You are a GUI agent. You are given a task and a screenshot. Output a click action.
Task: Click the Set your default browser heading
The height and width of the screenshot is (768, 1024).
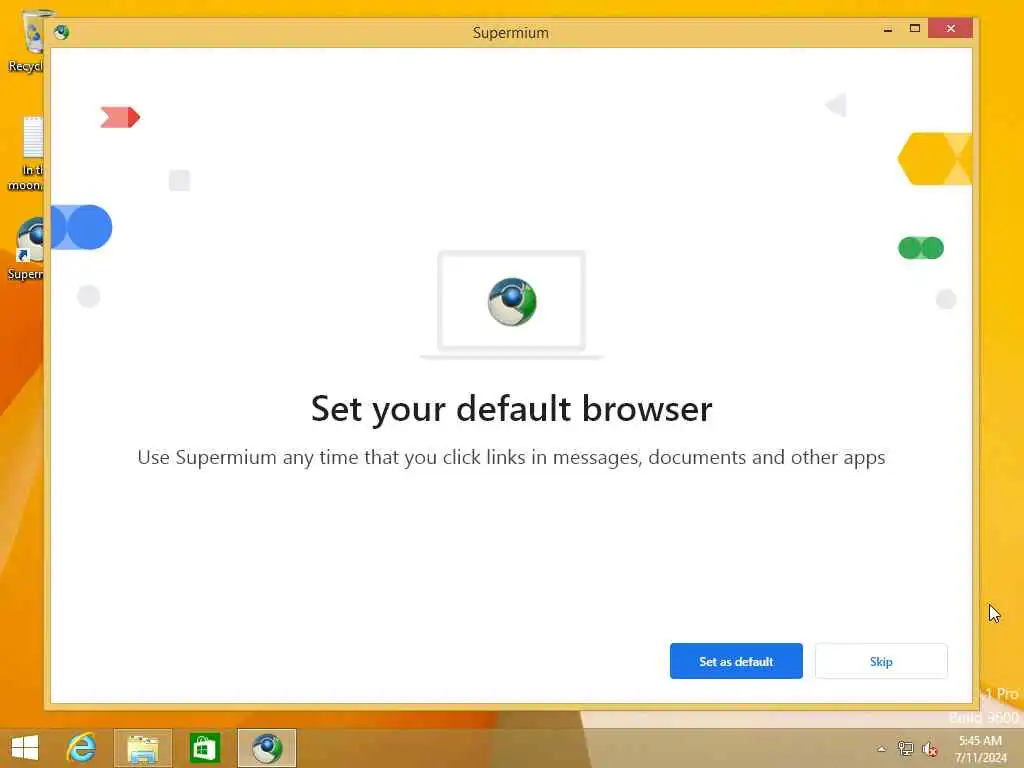click(x=511, y=409)
